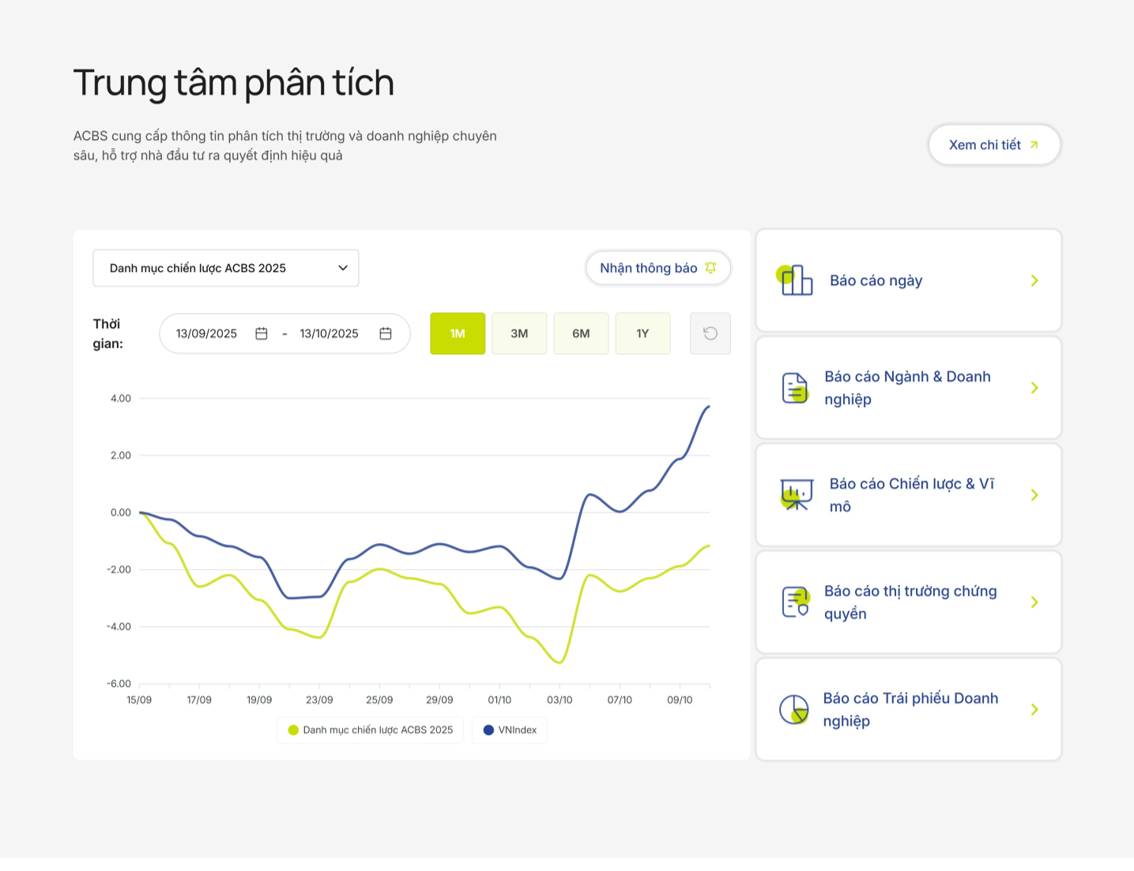Click the Báo cáo Ngành & Doanh nghiệp document icon
Image resolution: width=1134 pixels, height=871 pixels.
coord(794,388)
